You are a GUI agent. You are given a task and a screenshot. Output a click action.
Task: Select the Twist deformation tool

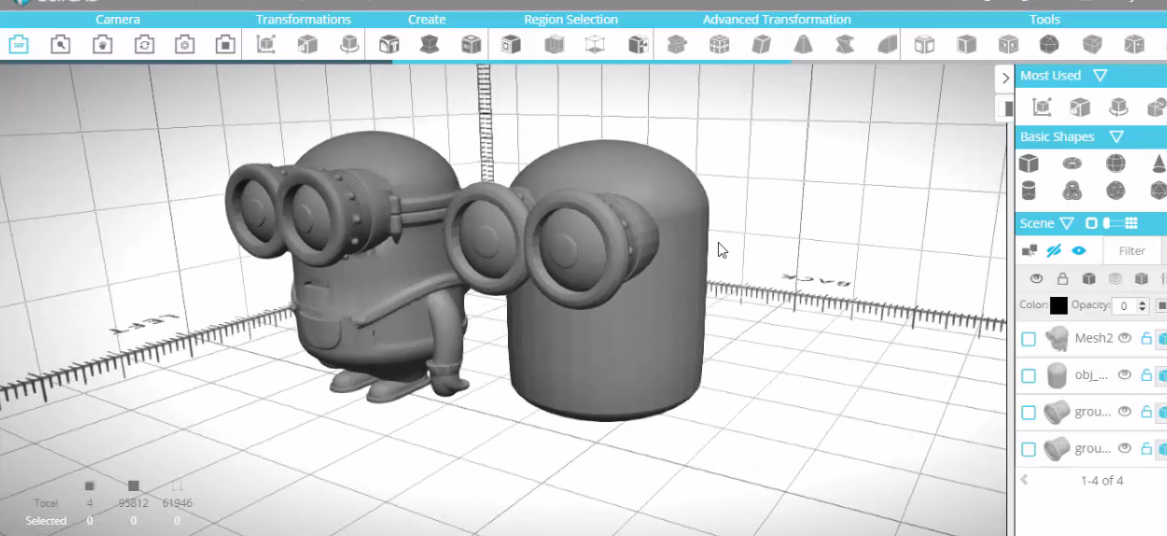click(x=844, y=45)
